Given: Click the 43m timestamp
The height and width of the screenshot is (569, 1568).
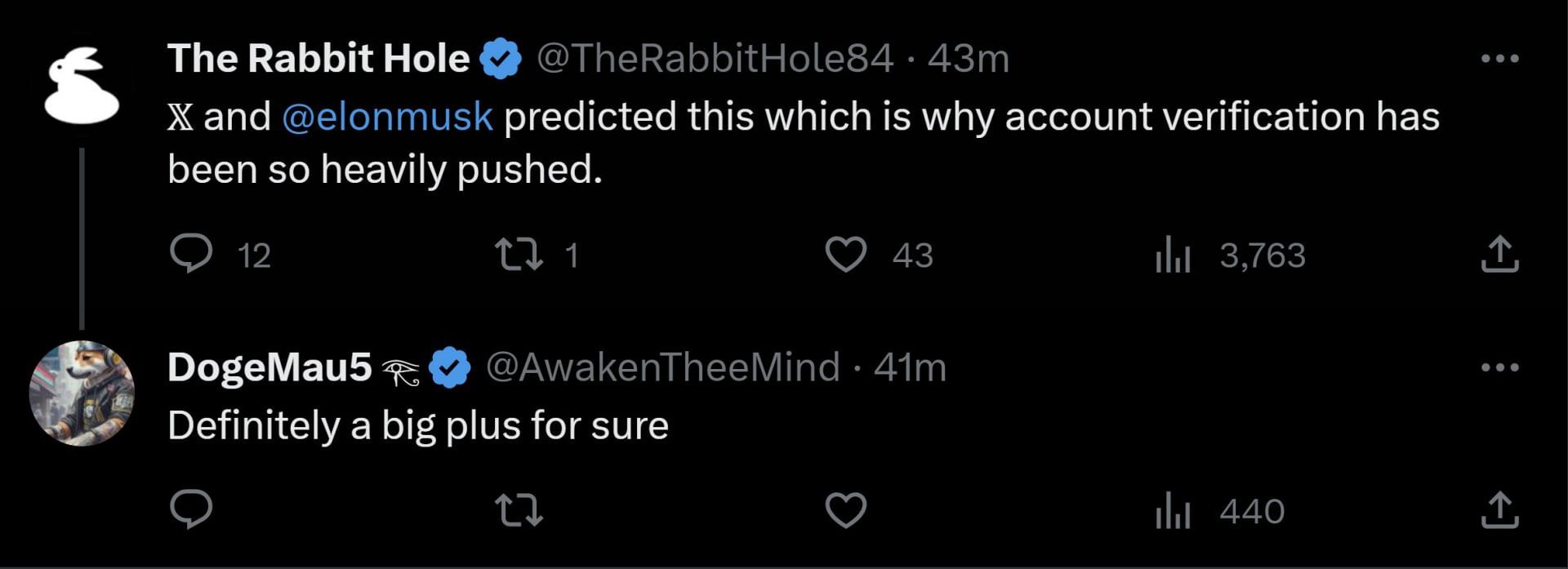Looking at the screenshot, I should (x=969, y=59).
